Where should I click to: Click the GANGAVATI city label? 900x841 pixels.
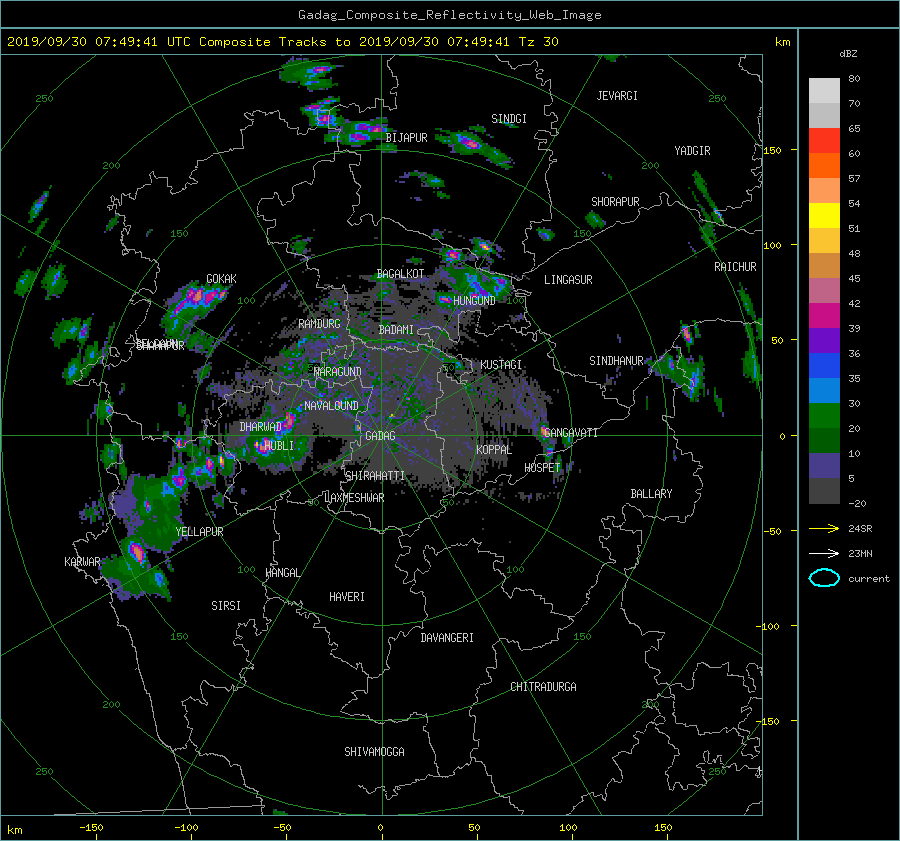(x=571, y=433)
